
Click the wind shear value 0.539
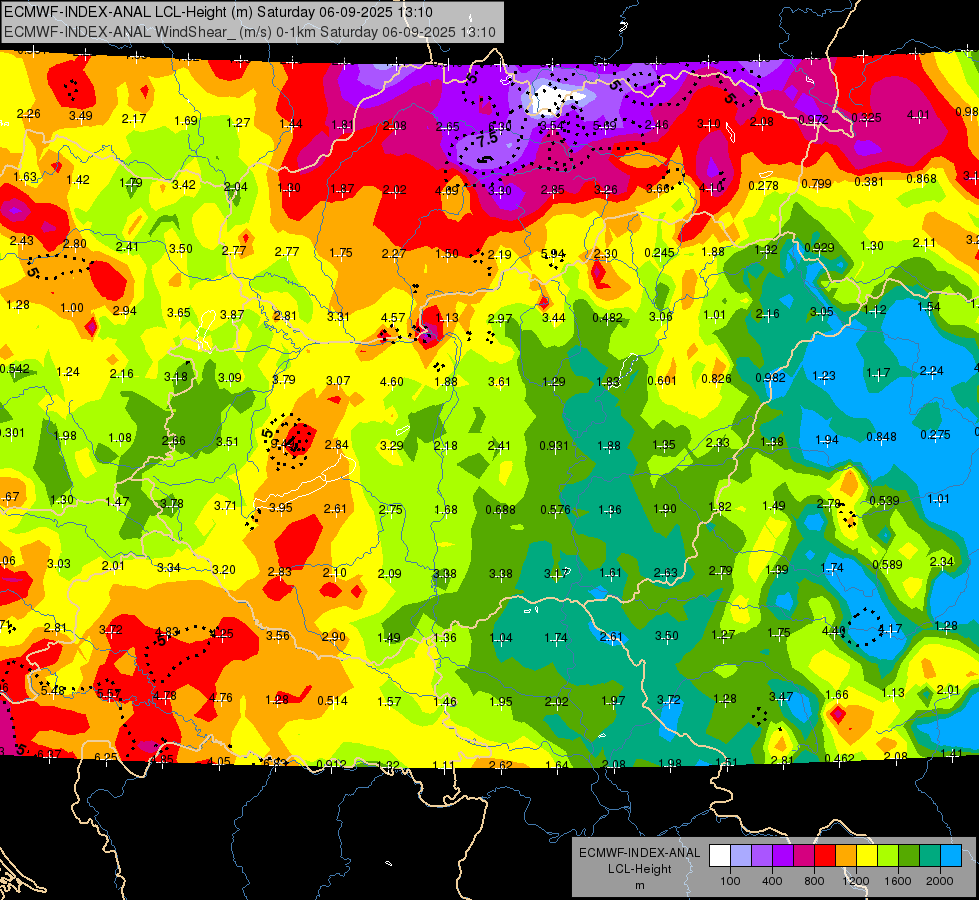(884, 501)
